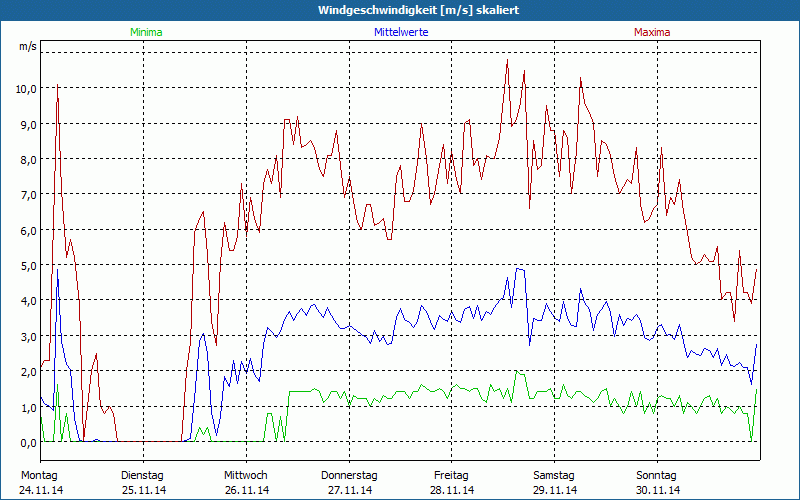Click the 7,0 y-axis value
The image size is (800, 500).
tap(29, 195)
